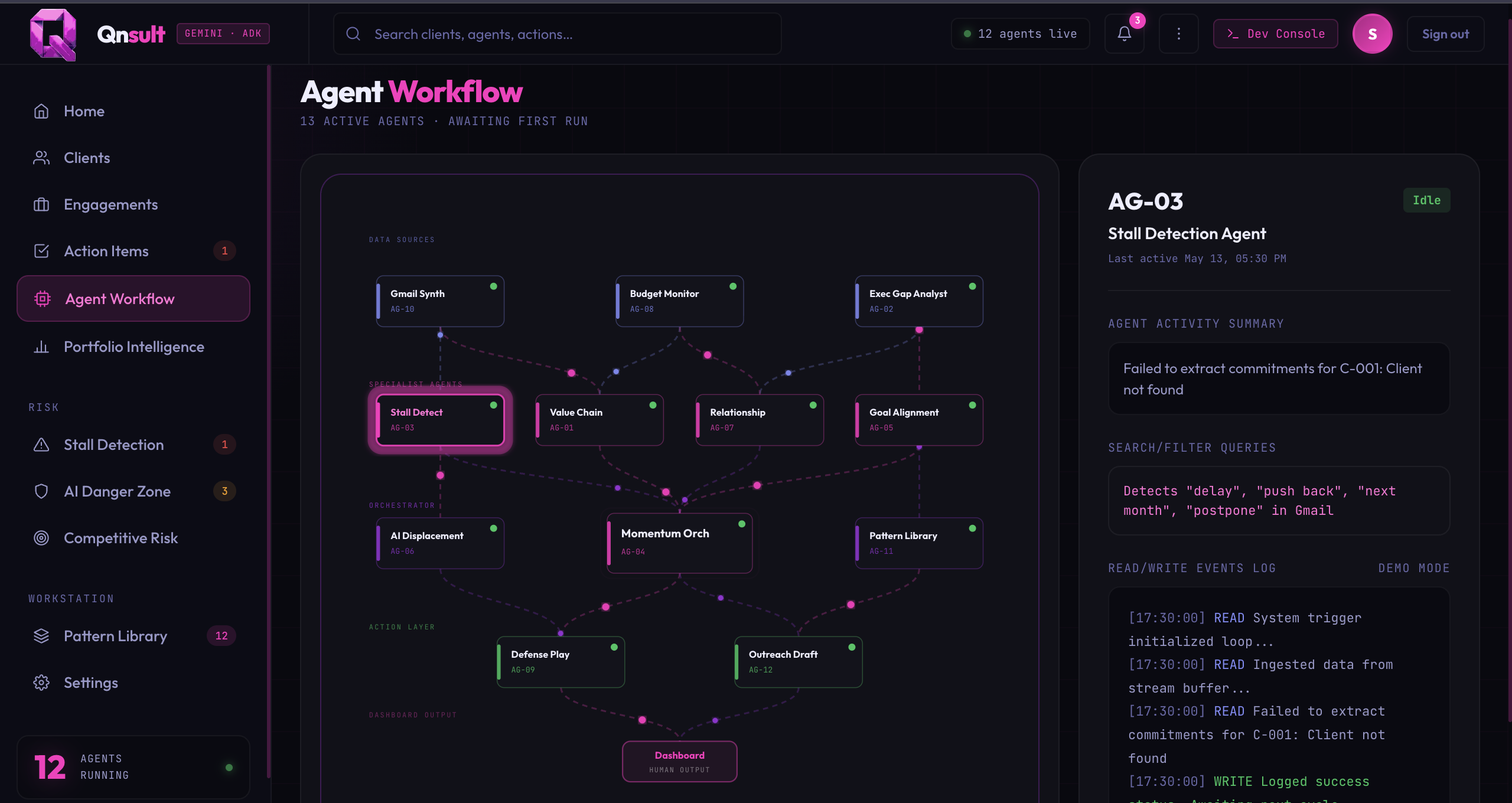1512x803 pixels.
Task: Navigate to Stall Detection
Action: (x=133, y=445)
